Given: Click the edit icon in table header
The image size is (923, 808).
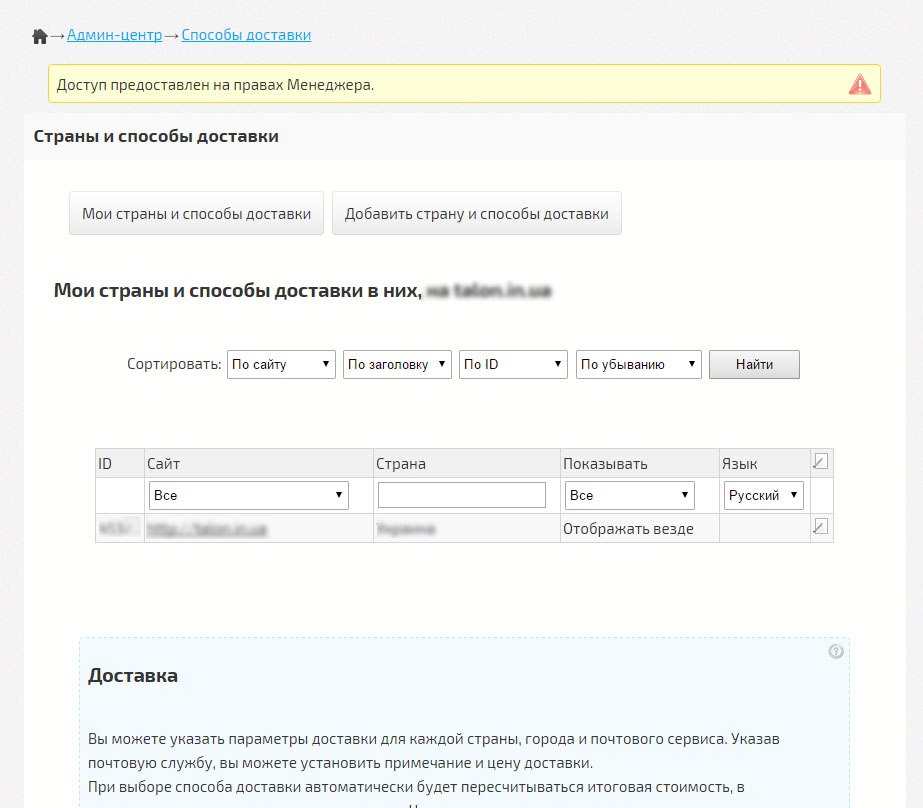Looking at the screenshot, I should pos(821,462).
